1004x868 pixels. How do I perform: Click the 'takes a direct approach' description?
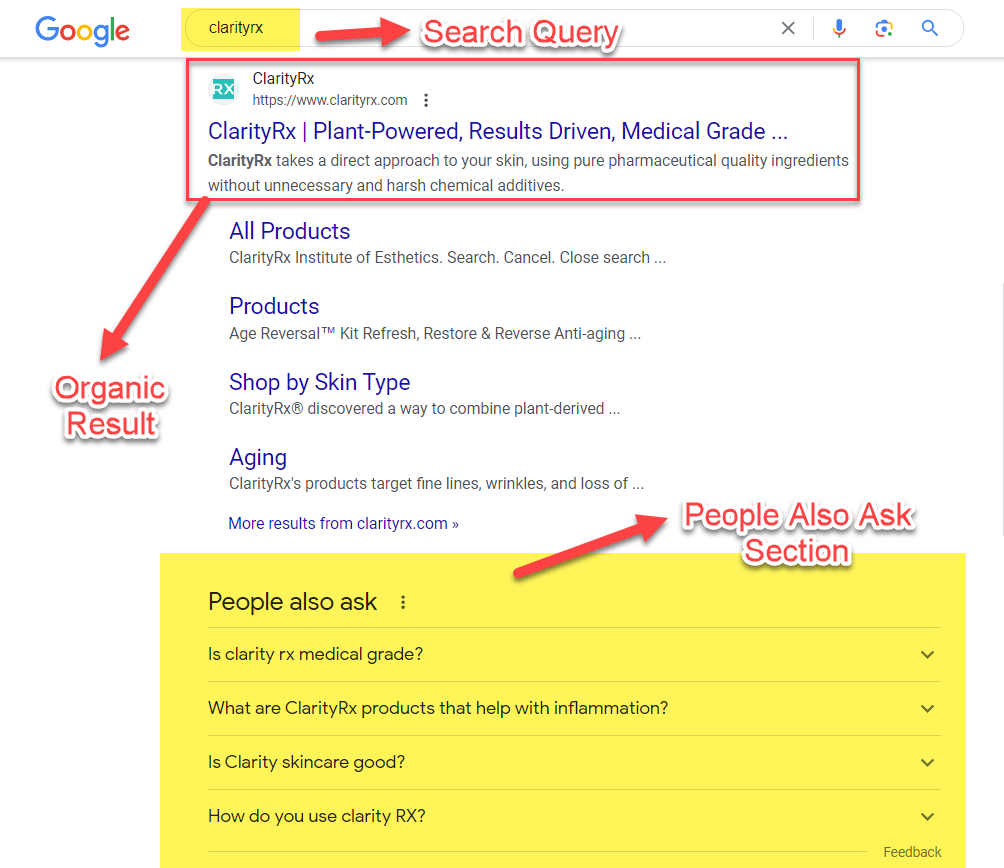pyautogui.click(x=528, y=173)
